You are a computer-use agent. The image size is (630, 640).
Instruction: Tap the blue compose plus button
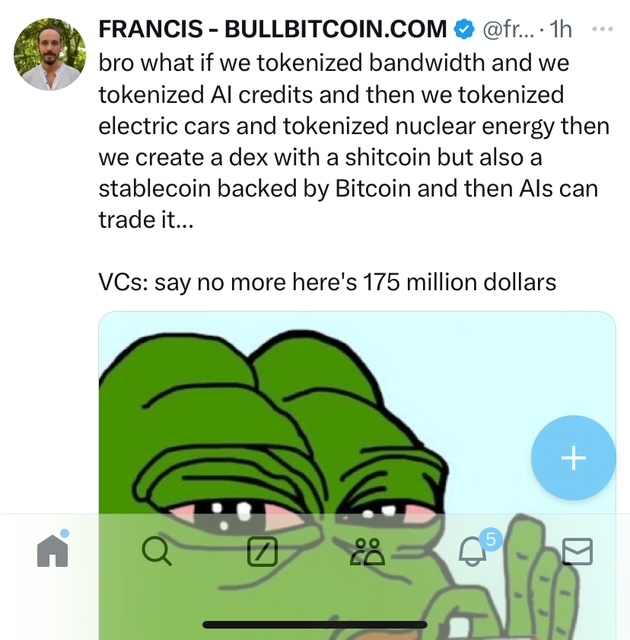(x=573, y=458)
